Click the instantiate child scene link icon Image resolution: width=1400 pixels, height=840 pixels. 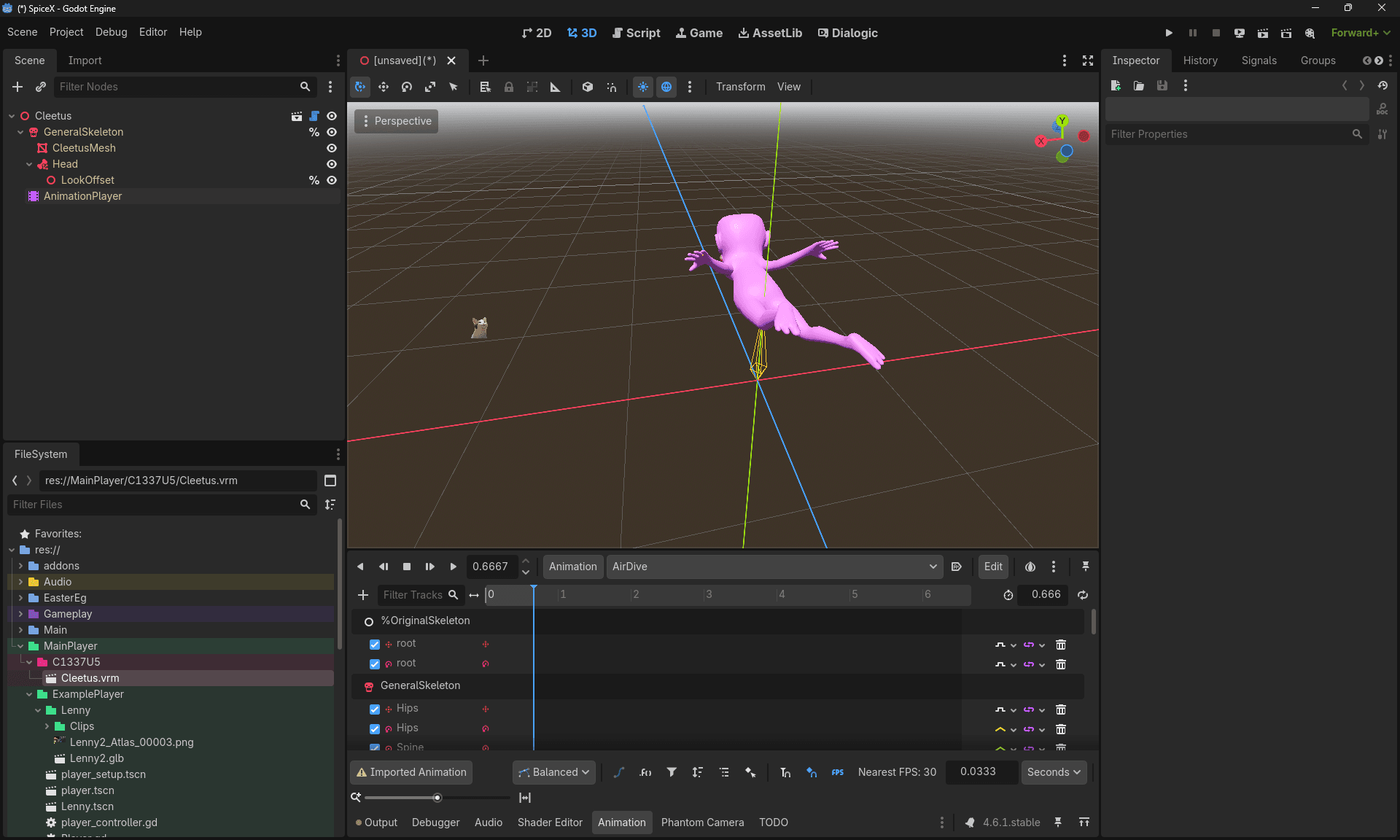41,87
